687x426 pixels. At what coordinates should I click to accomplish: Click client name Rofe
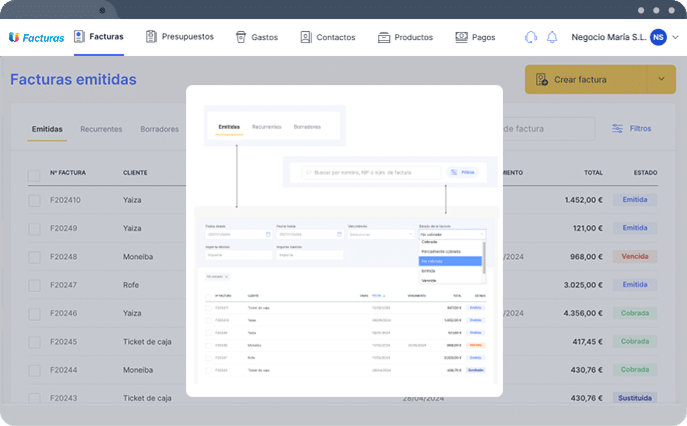point(131,285)
